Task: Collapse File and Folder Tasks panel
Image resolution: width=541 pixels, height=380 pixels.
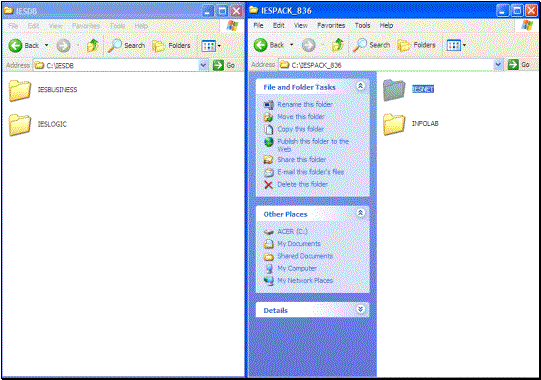Action: (361, 86)
